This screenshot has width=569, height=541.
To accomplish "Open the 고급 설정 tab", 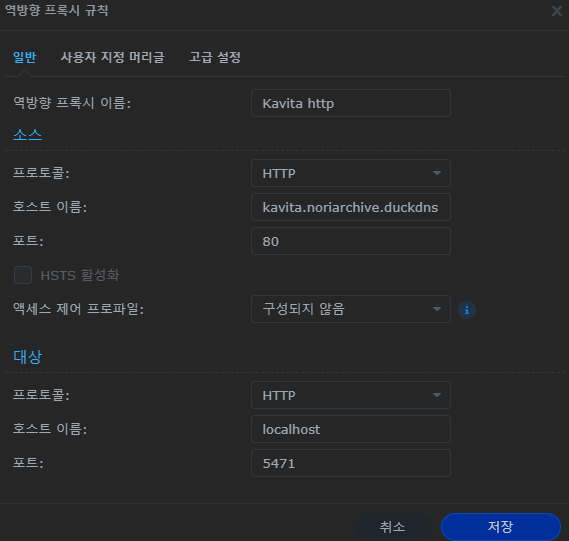I will click(x=215, y=57).
